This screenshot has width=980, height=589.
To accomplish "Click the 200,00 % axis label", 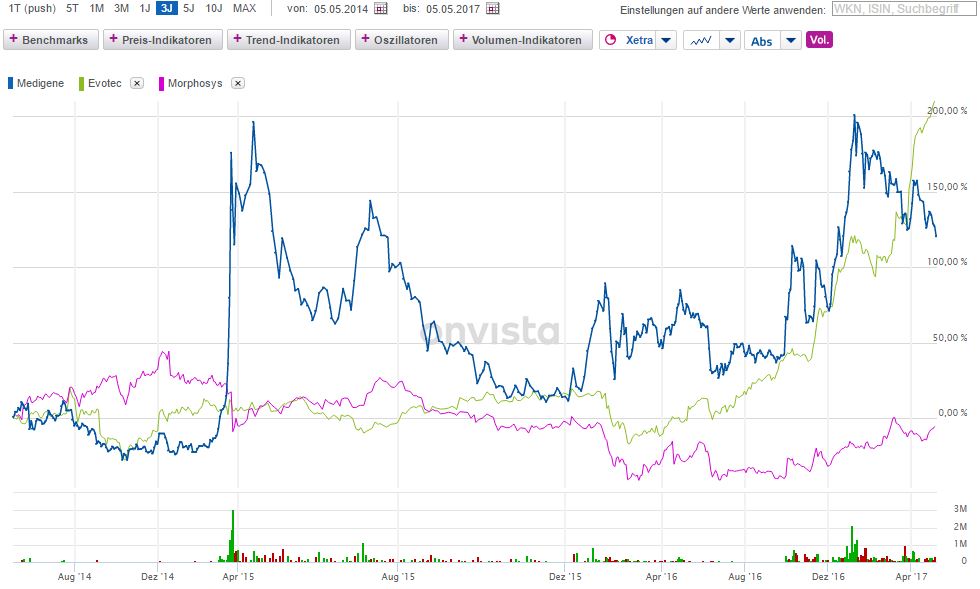I will [948, 111].
